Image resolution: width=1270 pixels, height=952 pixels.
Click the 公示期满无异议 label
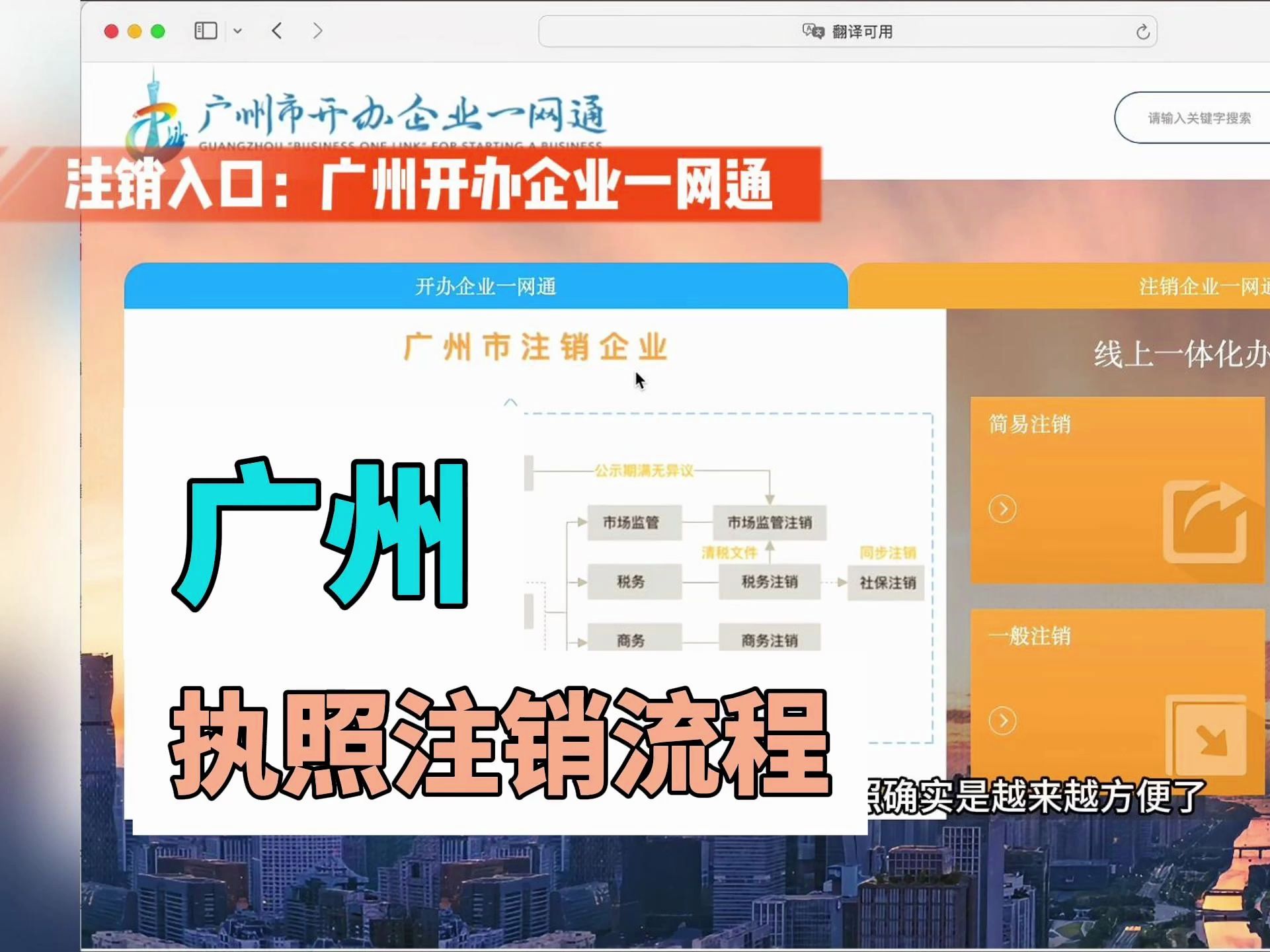point(644,471)
